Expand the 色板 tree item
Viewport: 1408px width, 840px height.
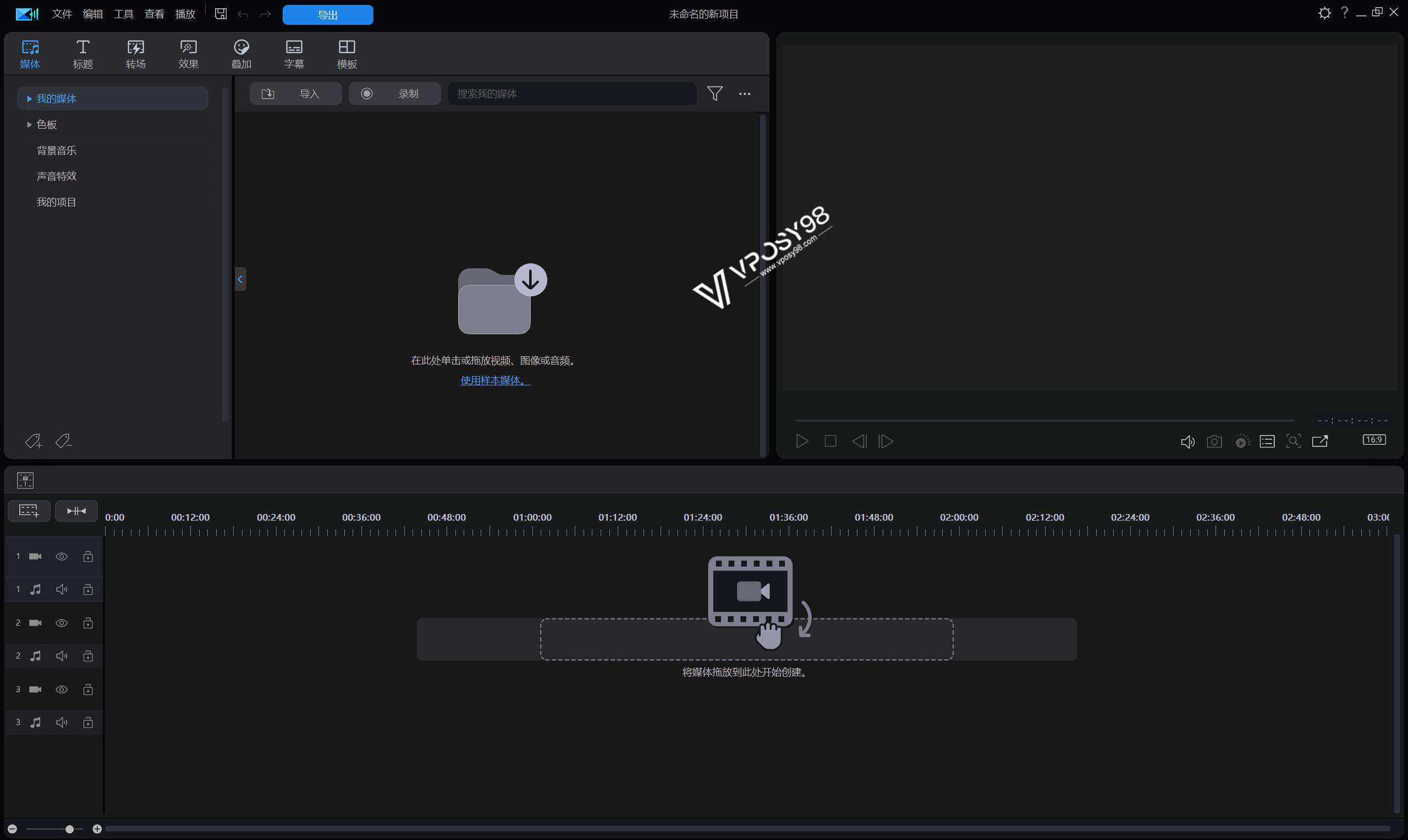point(29,125)
